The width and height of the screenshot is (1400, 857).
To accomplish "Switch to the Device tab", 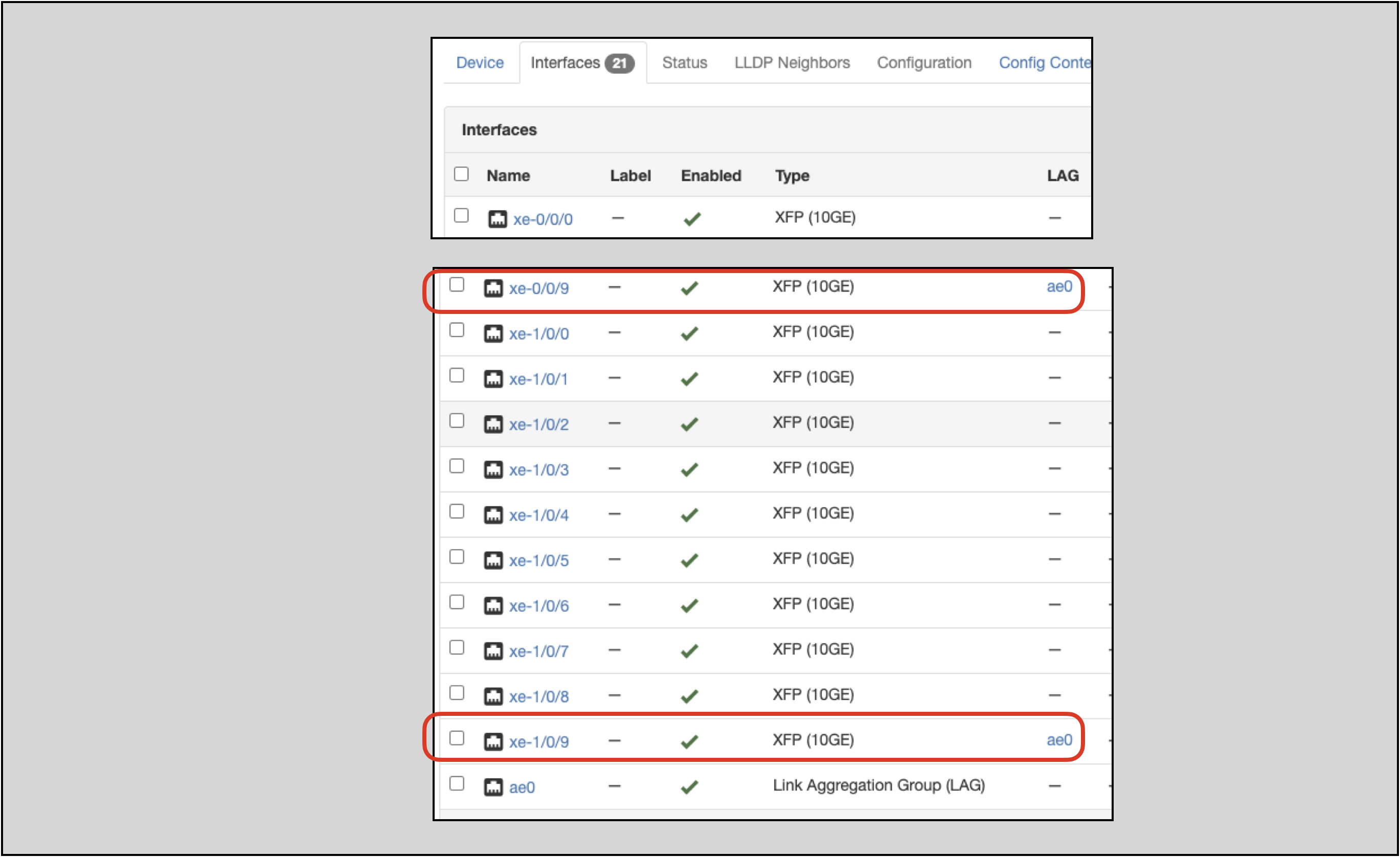I will point(480,62).
